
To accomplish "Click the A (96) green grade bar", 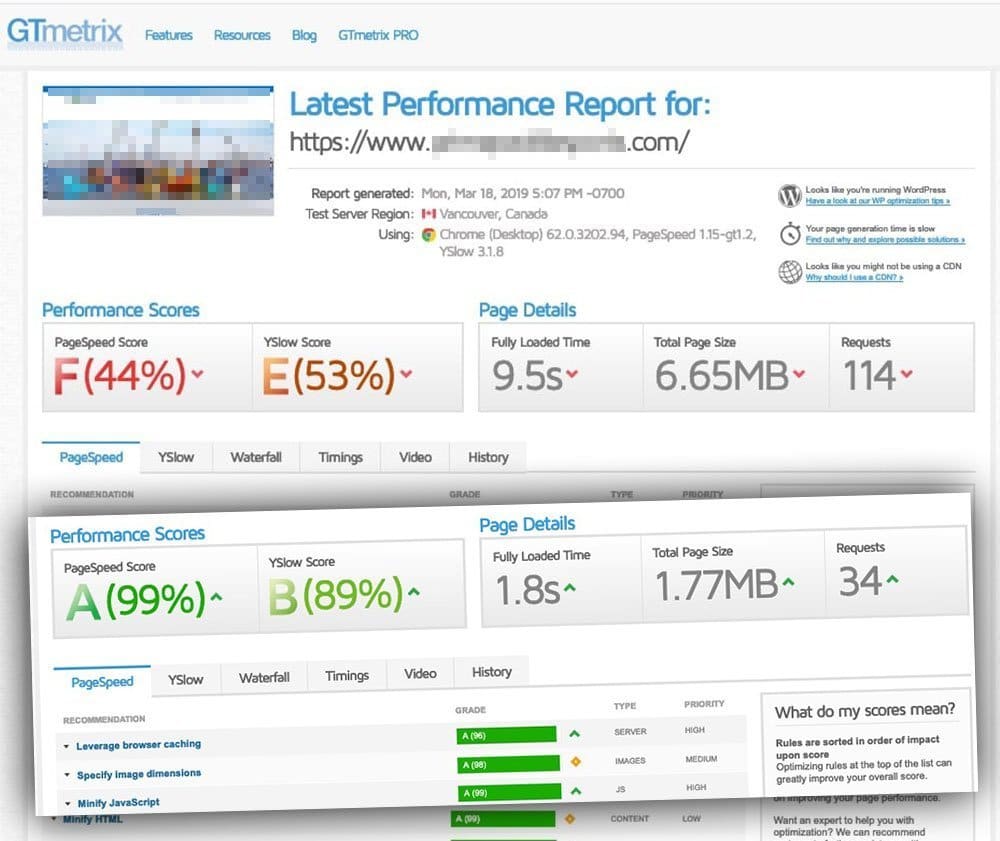I will point(506,735).
